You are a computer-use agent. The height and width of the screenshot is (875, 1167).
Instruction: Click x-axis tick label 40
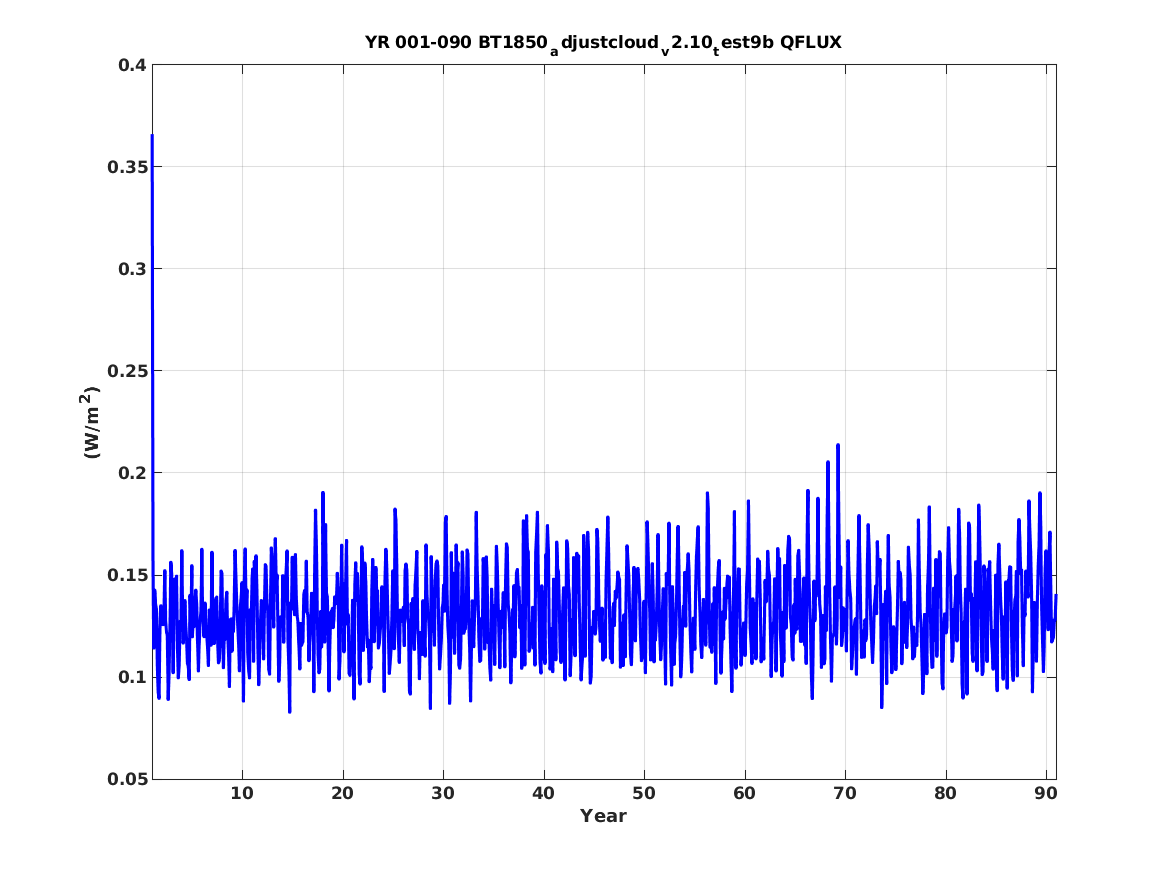tap(543, 794)
